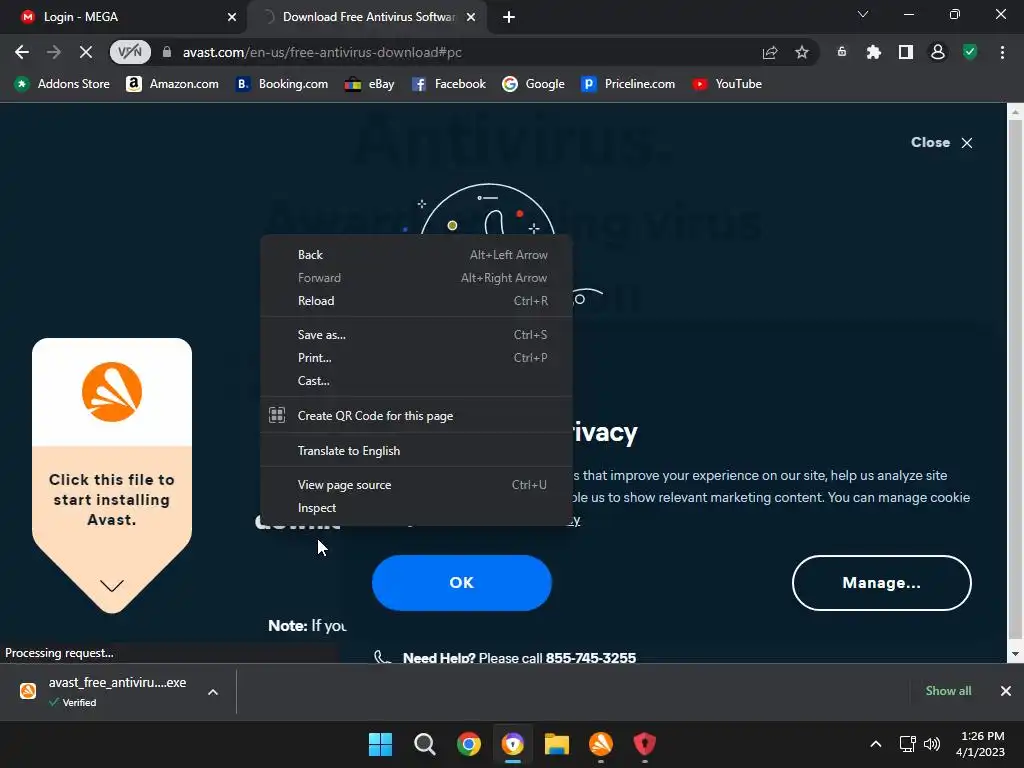
Task: Bookmark this page with star icon
Action: coord(802,52)
